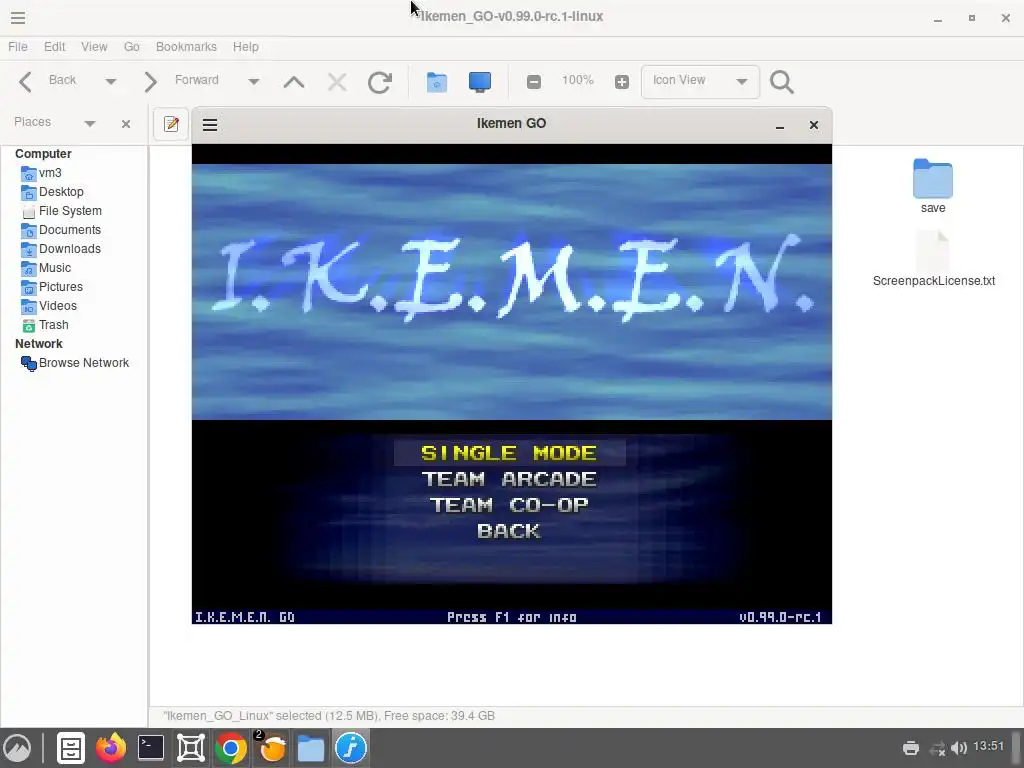Image resolution: width=1024 pixels, height=768 pixels.
Task: Click "Press F1 for info" text
Action: click(511, 617)
